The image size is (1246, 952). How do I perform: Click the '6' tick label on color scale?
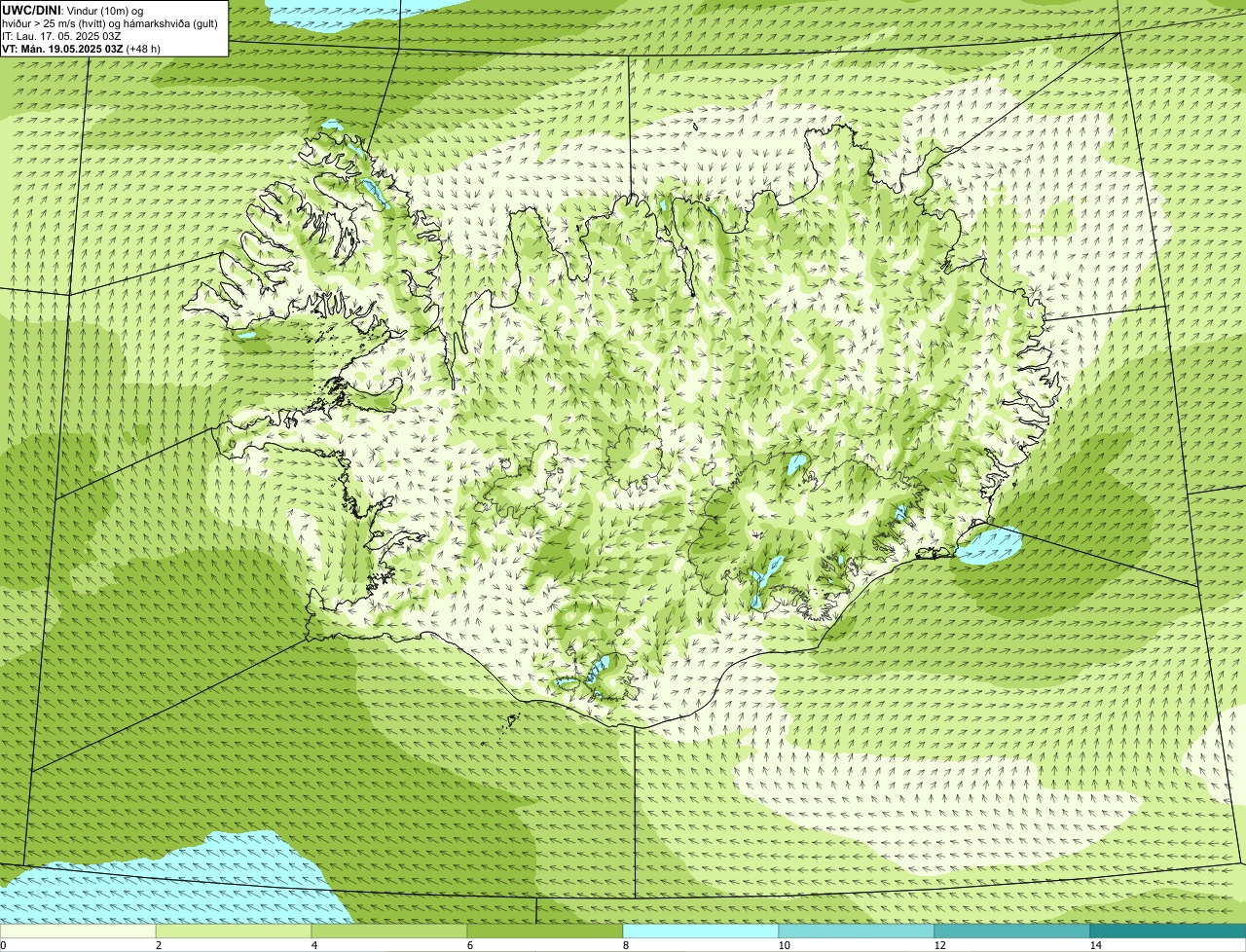click(x=469, y=945)
